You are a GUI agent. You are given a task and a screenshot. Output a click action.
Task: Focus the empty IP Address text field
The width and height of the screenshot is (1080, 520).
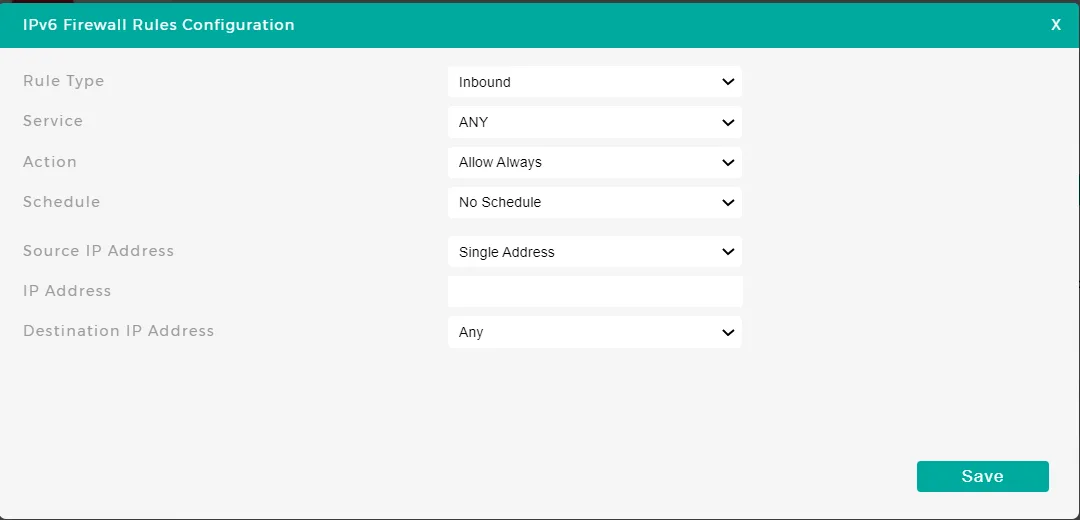(595, 292)
